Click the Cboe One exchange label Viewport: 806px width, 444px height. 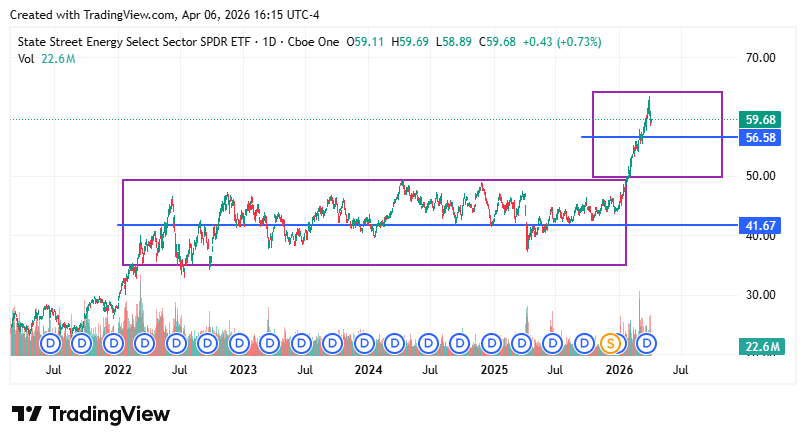pos(313,42)
